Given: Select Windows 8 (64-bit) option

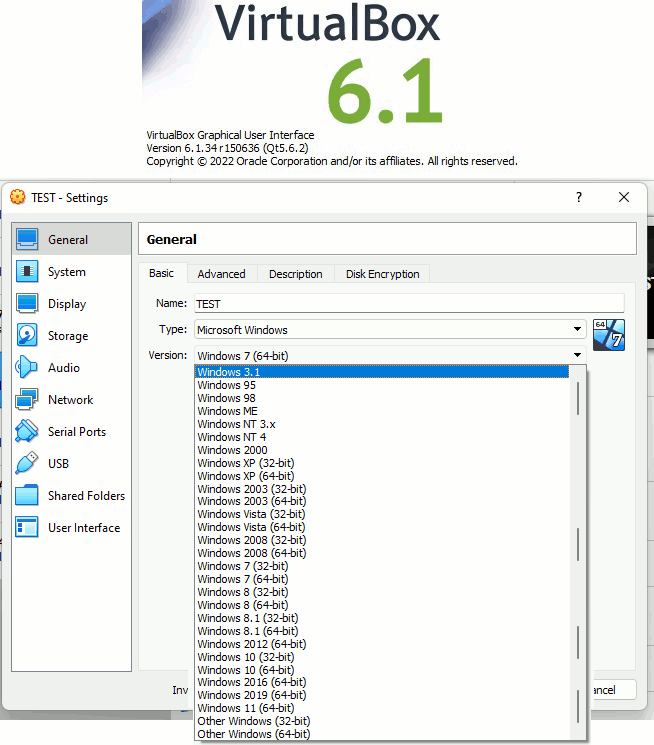Looking at the screenshot, I should 382,605.
